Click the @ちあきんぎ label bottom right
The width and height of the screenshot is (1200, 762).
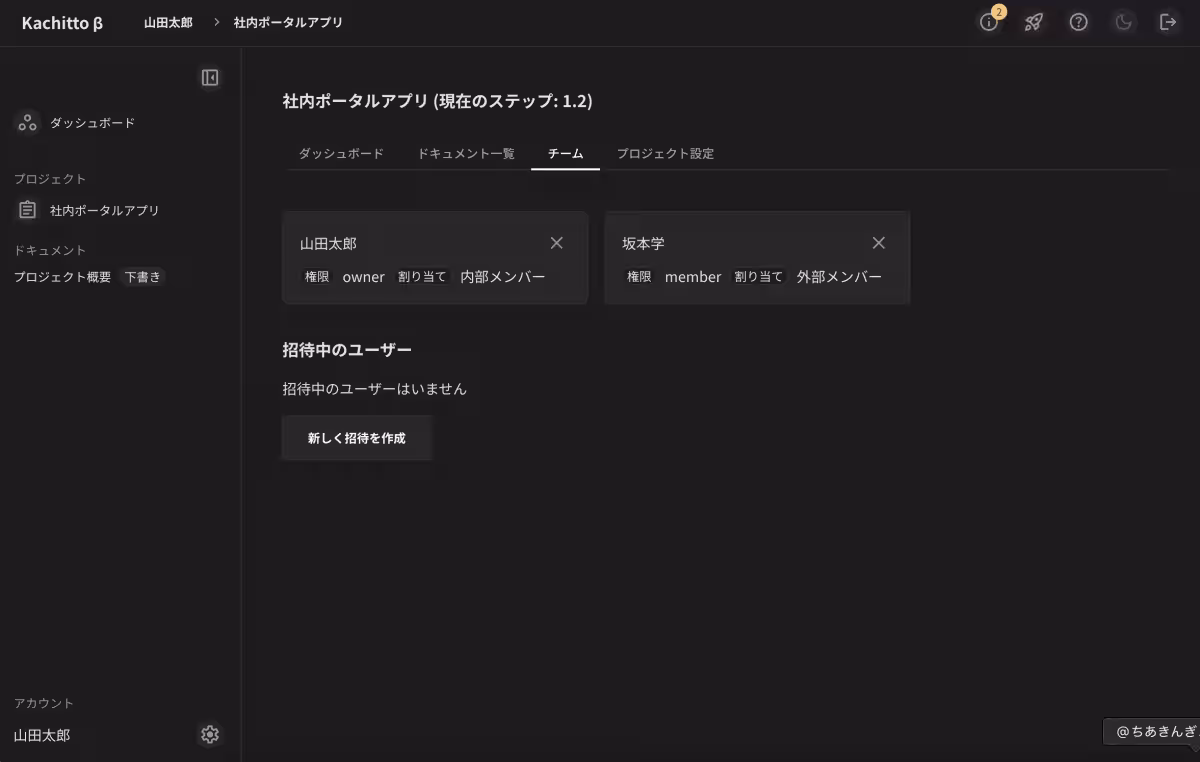[1152, 731]
